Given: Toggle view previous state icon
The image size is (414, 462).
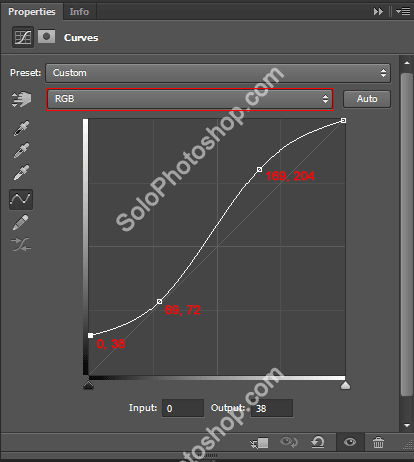Looking at the screenshot, I should tap(289, 442).
